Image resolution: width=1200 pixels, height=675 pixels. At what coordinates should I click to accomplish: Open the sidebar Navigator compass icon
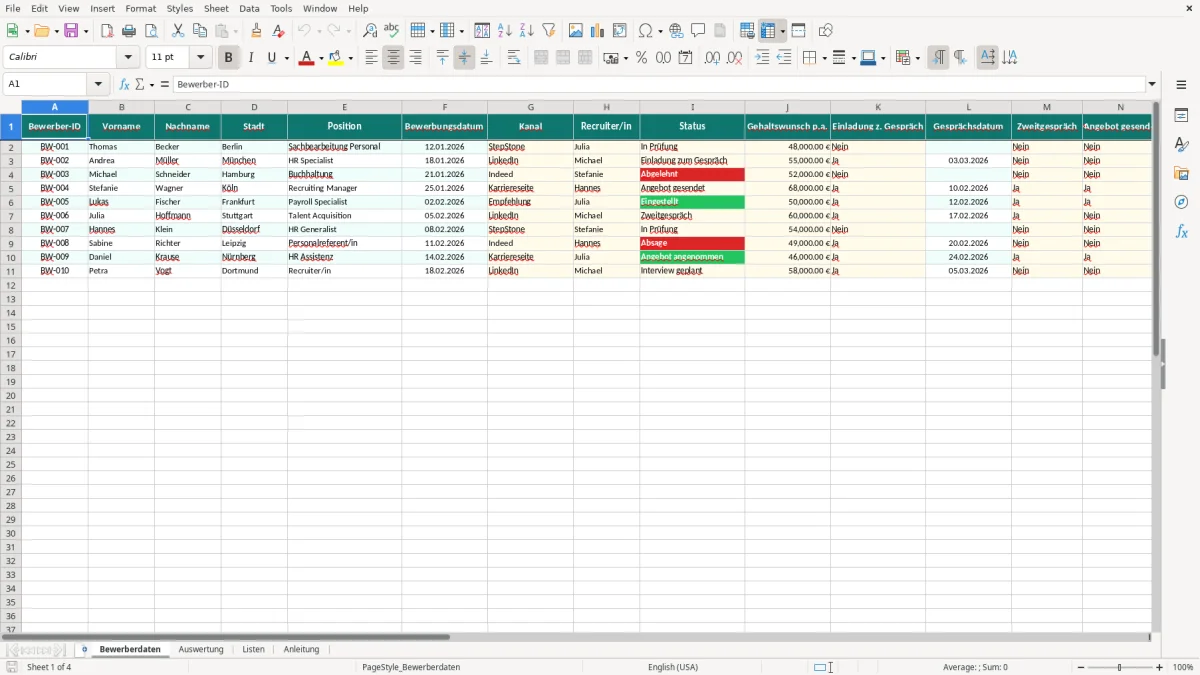[1181, 203]
